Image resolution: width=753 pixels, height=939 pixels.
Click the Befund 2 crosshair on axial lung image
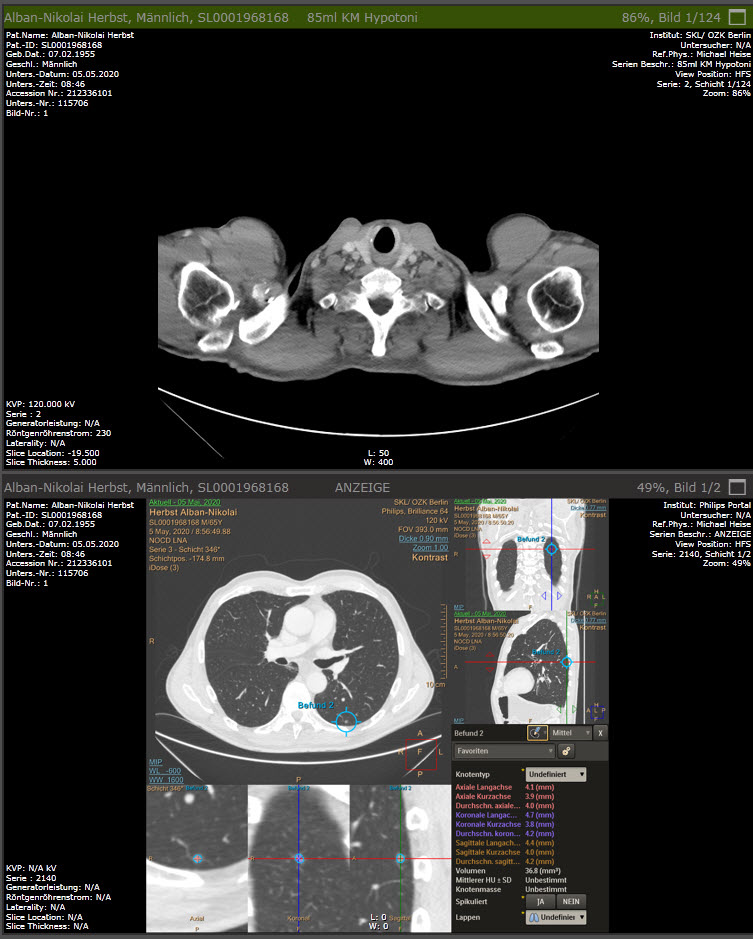[x=347, y=720]
